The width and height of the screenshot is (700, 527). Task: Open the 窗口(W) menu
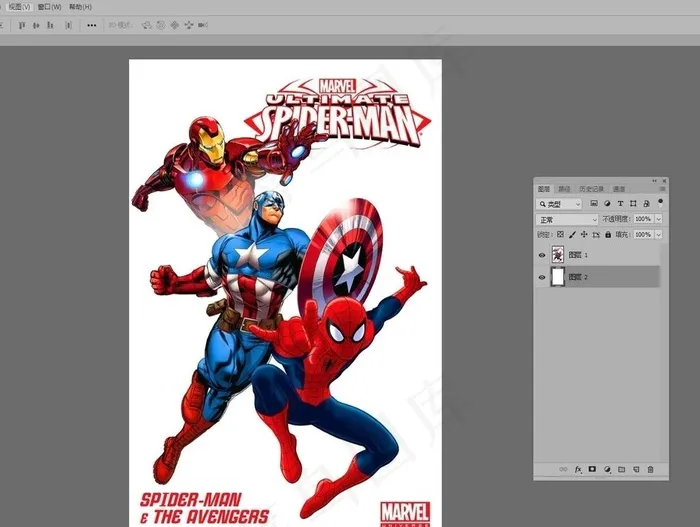pyautogui.click(x=50, y=6)
